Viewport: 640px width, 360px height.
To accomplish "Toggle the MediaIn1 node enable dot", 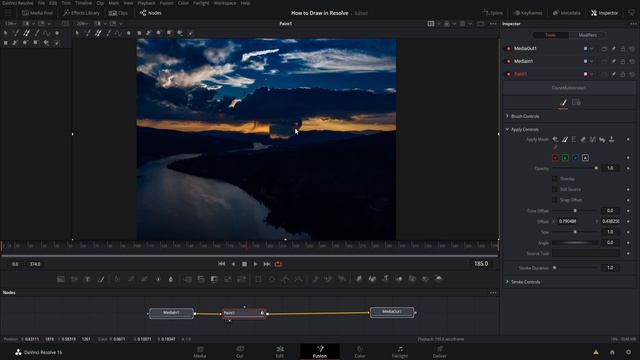I will (x=508, y=62).
